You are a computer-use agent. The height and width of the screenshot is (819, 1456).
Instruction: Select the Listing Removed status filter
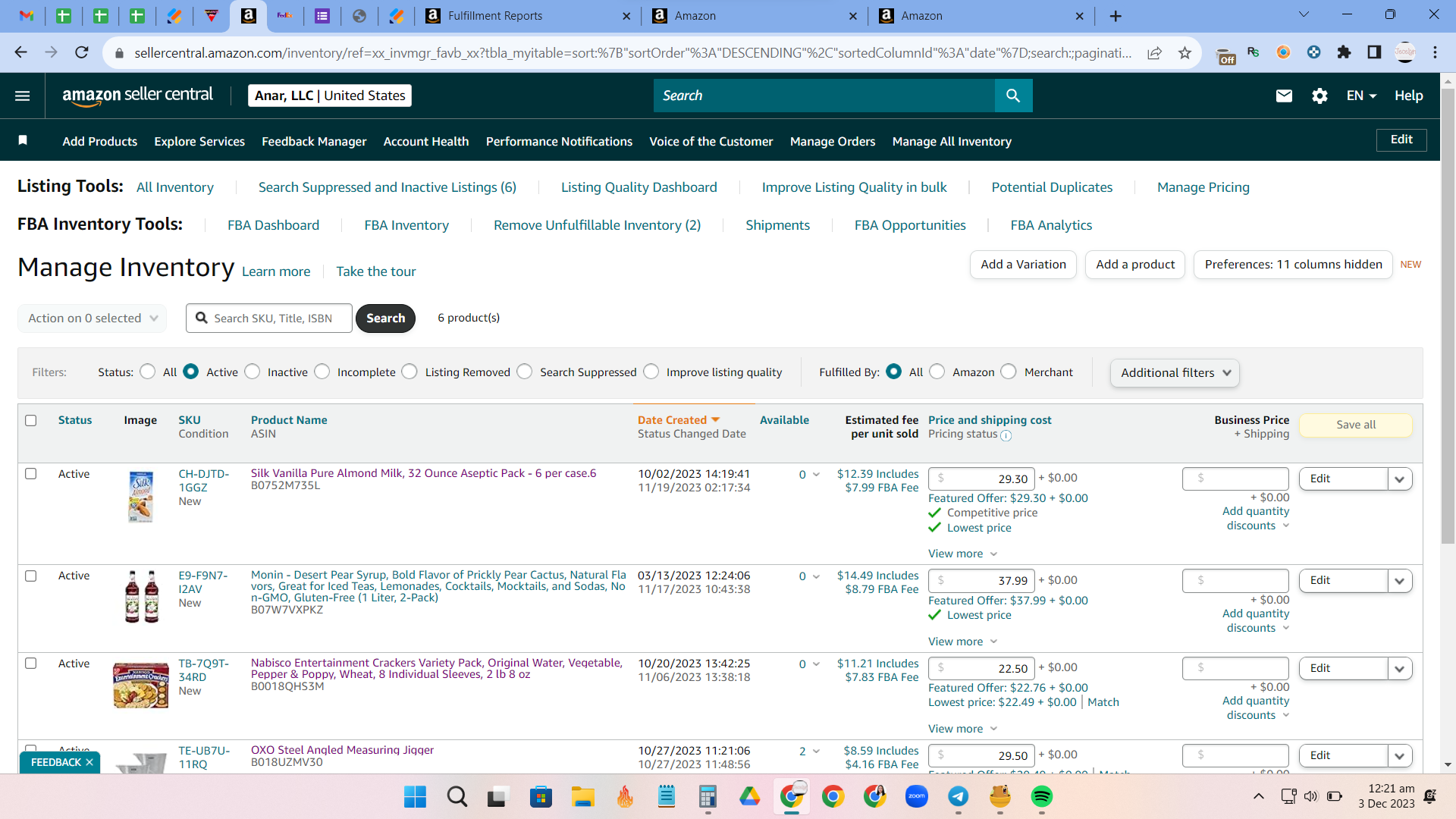click(409, 372)
